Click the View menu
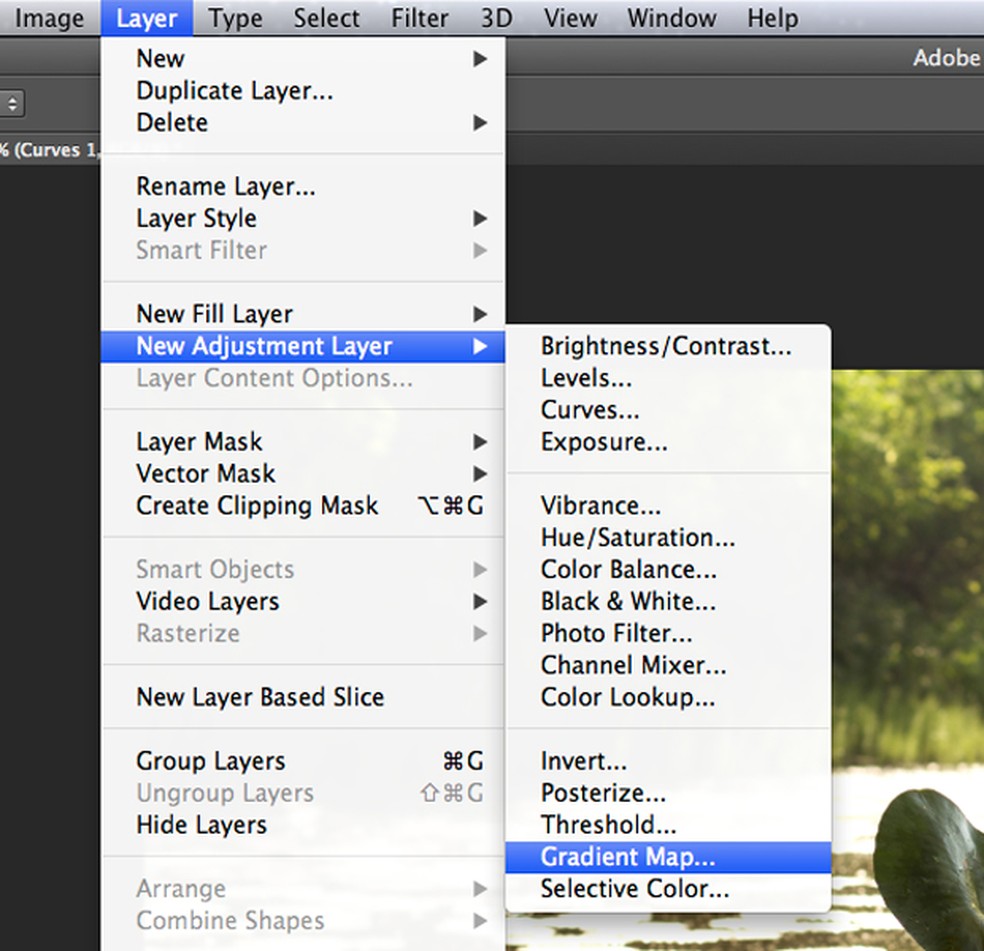984x951 pixels. tap(571, 18)
